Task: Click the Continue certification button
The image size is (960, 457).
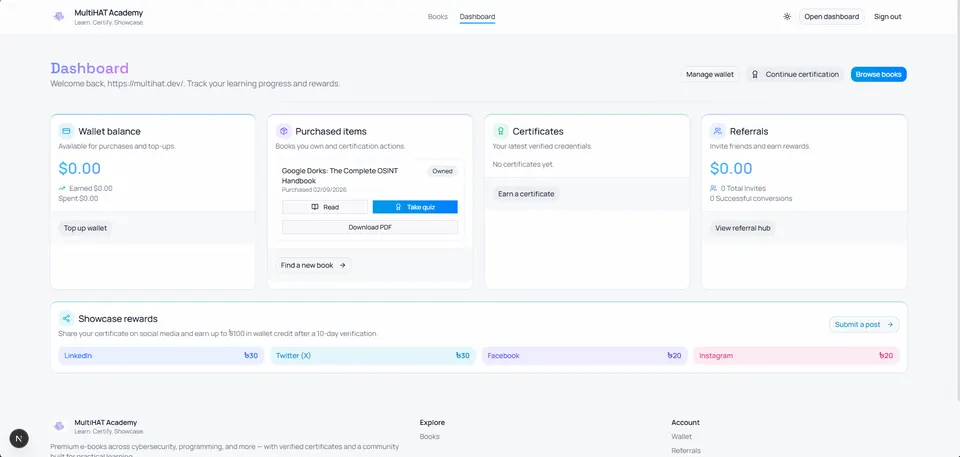Action: pos(795,74)
